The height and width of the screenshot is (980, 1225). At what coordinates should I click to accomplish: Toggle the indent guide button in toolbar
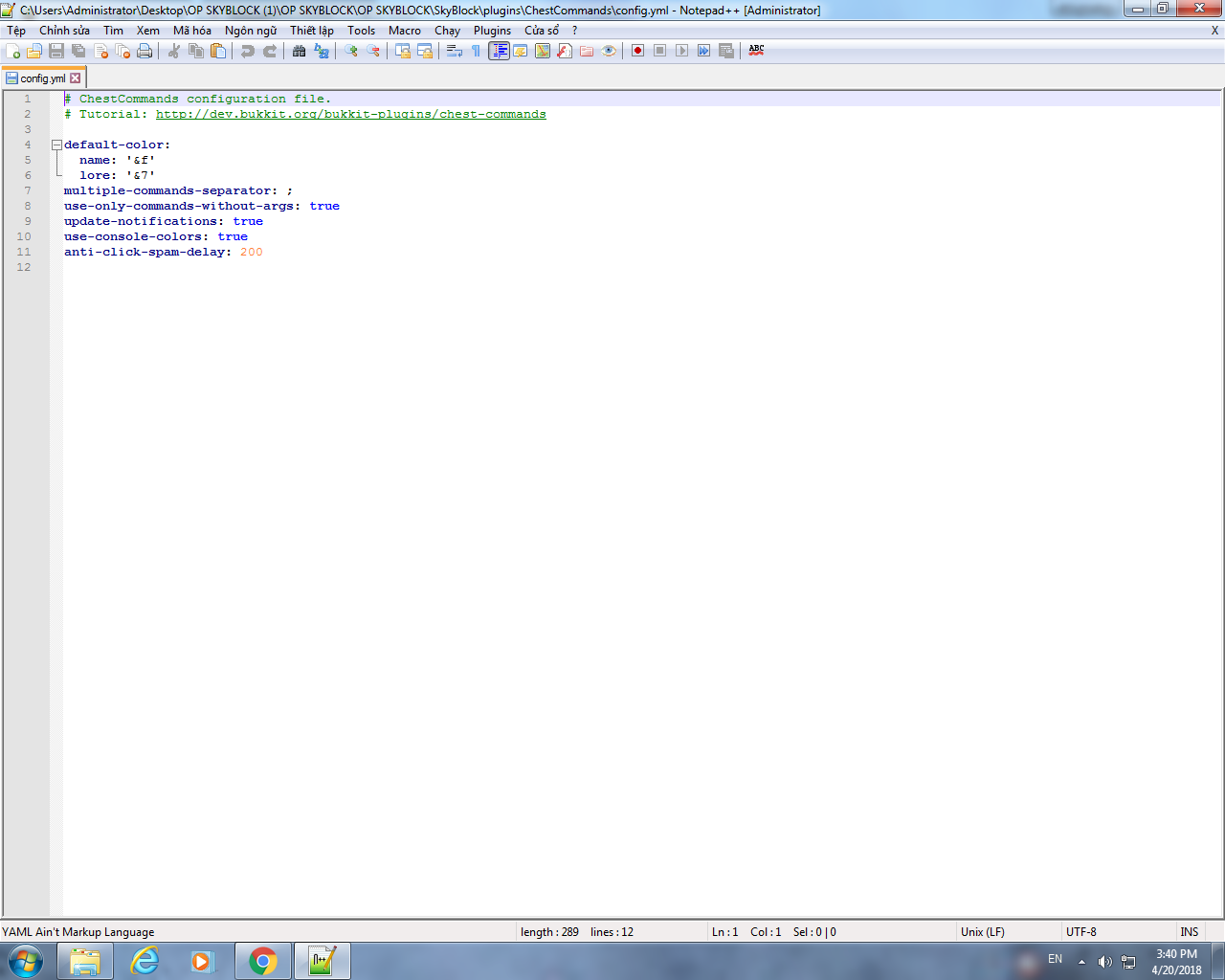click(499, 51)
